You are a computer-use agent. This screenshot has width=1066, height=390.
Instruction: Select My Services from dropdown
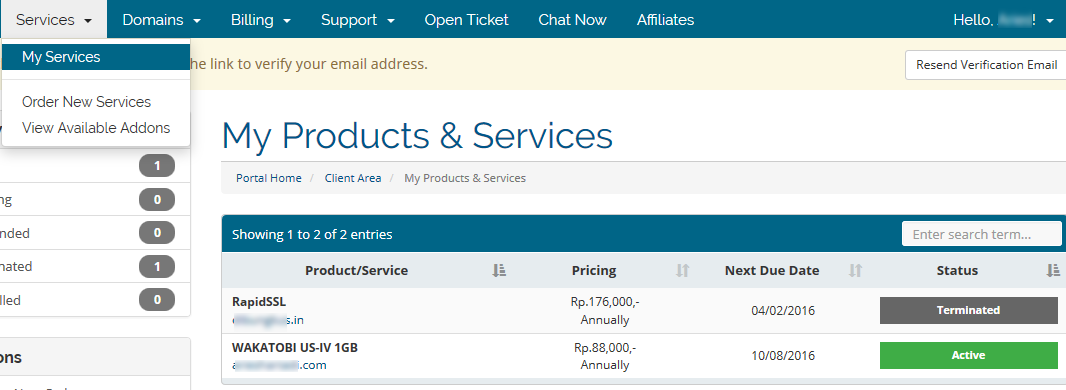tap(96, 57)
